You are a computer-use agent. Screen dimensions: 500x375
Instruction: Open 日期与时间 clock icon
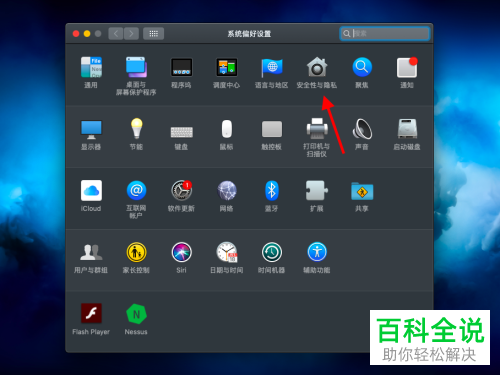tap(227, 252)
